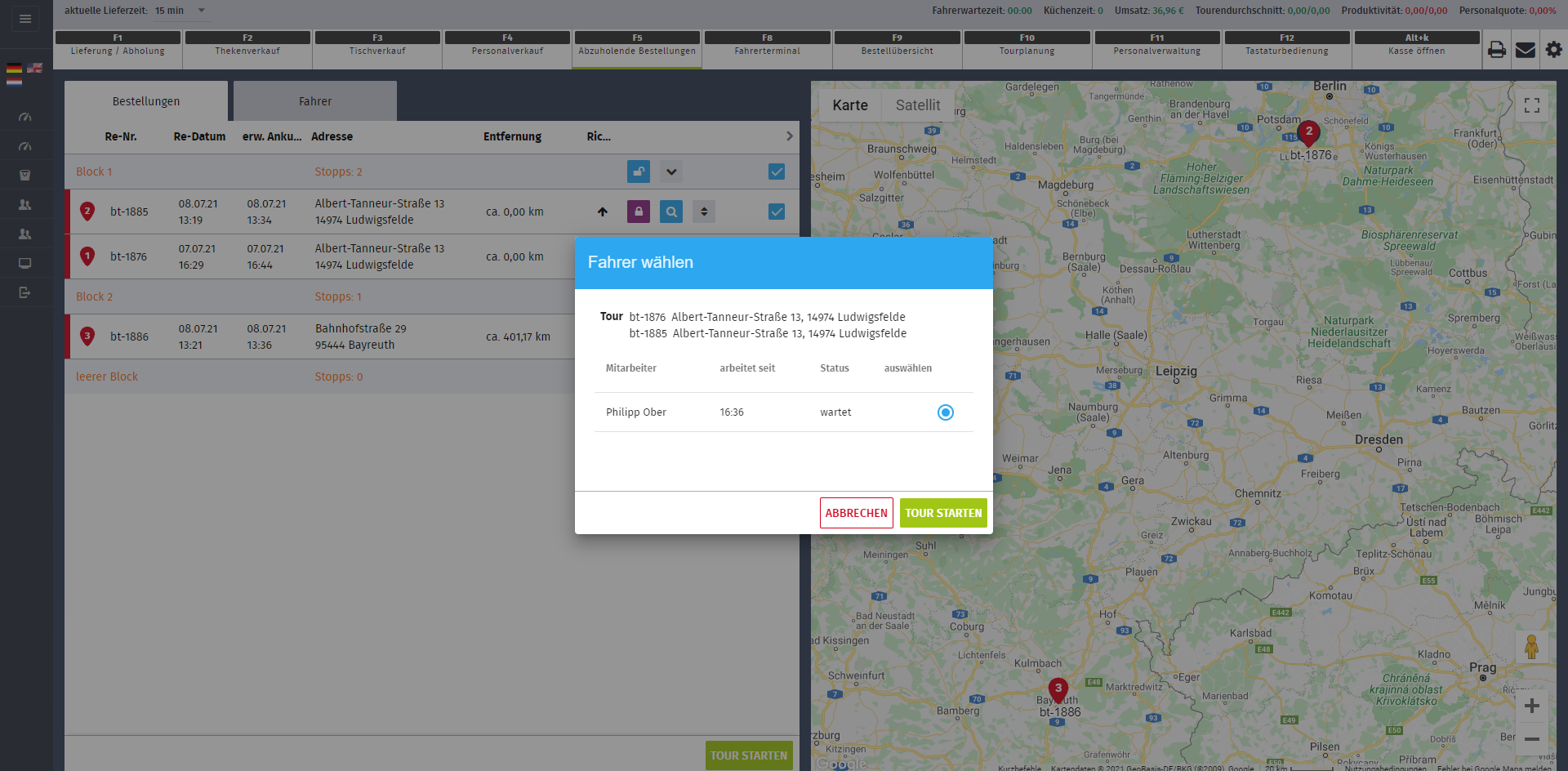
Task: Open Street View pegman on the map
Action: [1532, 647]
